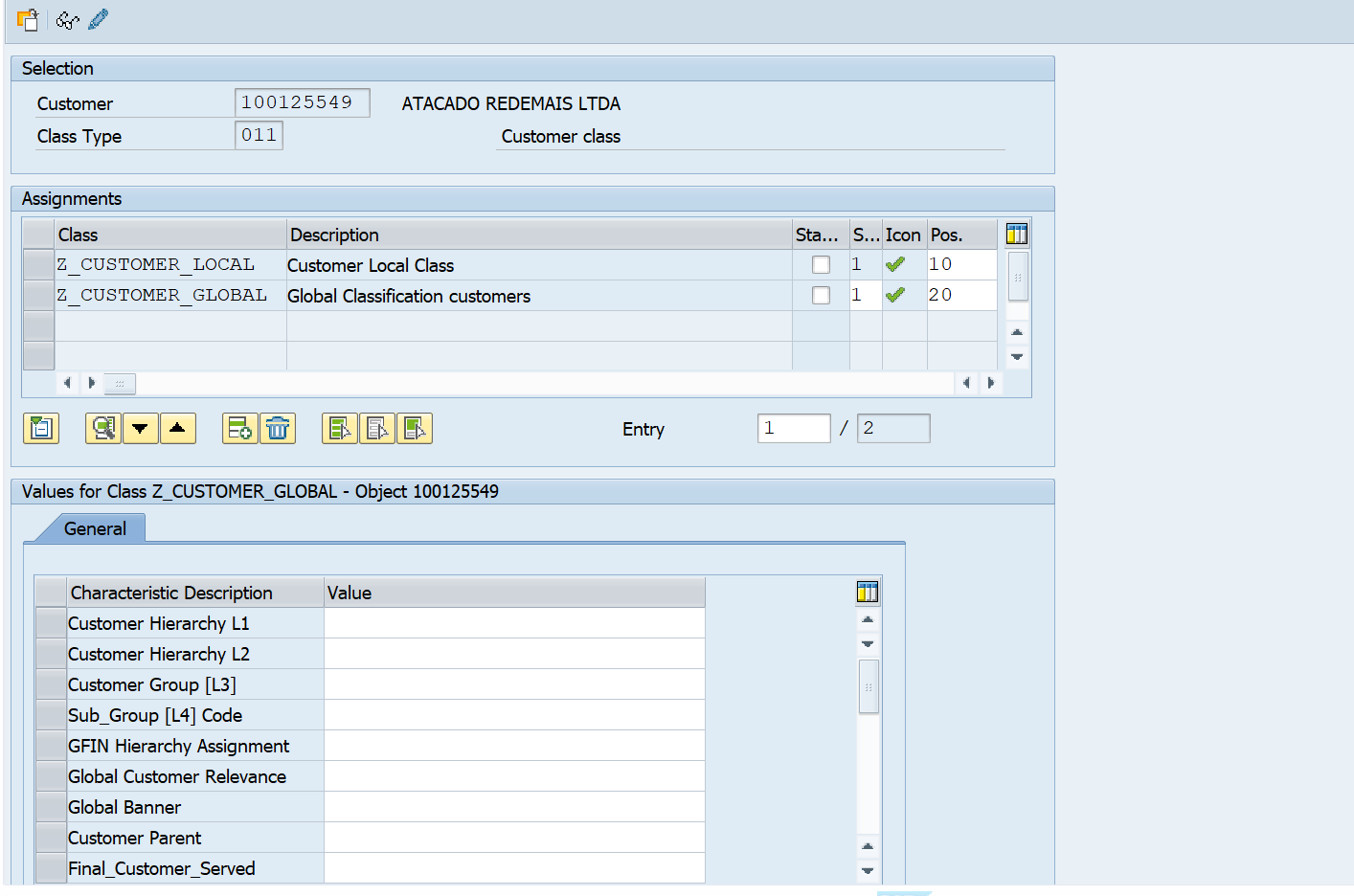
Task: Click scroll-up arrow of Assignments vertical scrollbar
Action: (1017, 332)
